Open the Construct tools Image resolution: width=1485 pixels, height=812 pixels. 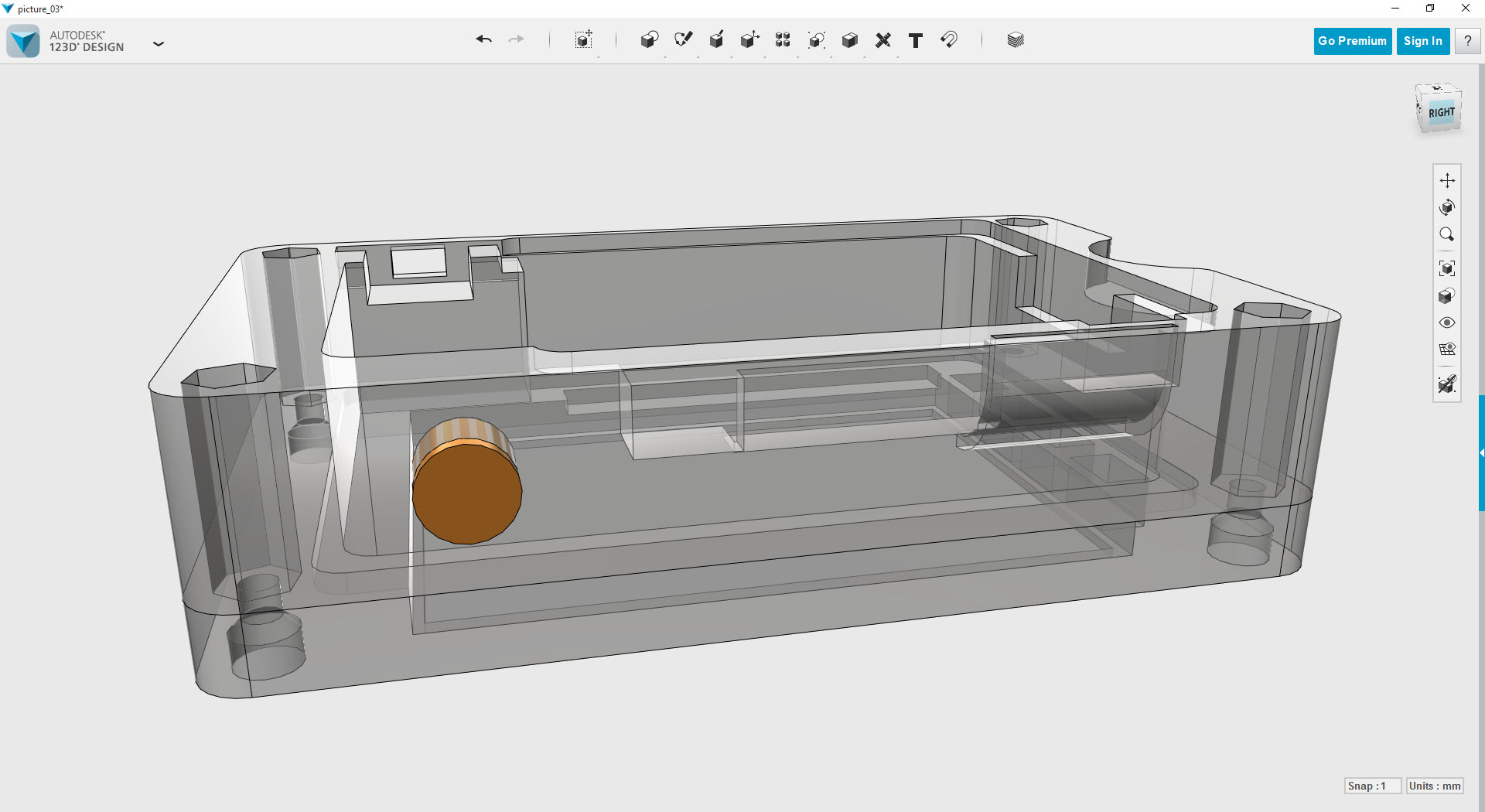pos(717,40)
